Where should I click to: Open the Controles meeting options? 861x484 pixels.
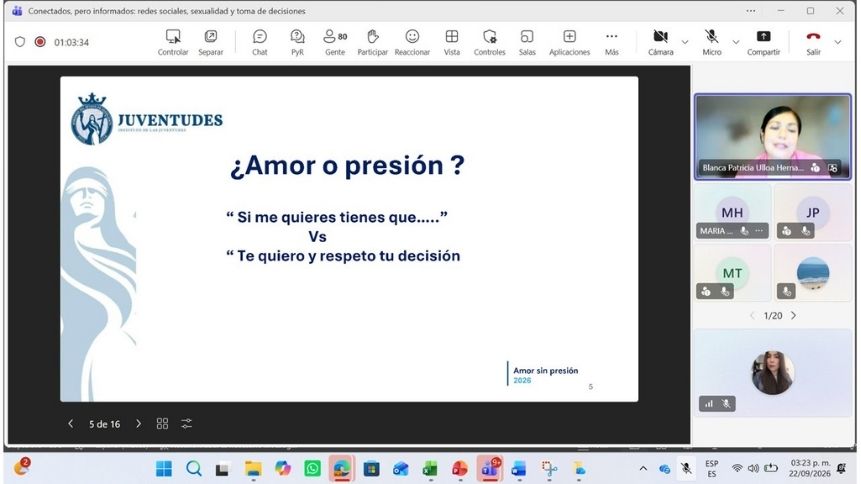coord(489,42)
